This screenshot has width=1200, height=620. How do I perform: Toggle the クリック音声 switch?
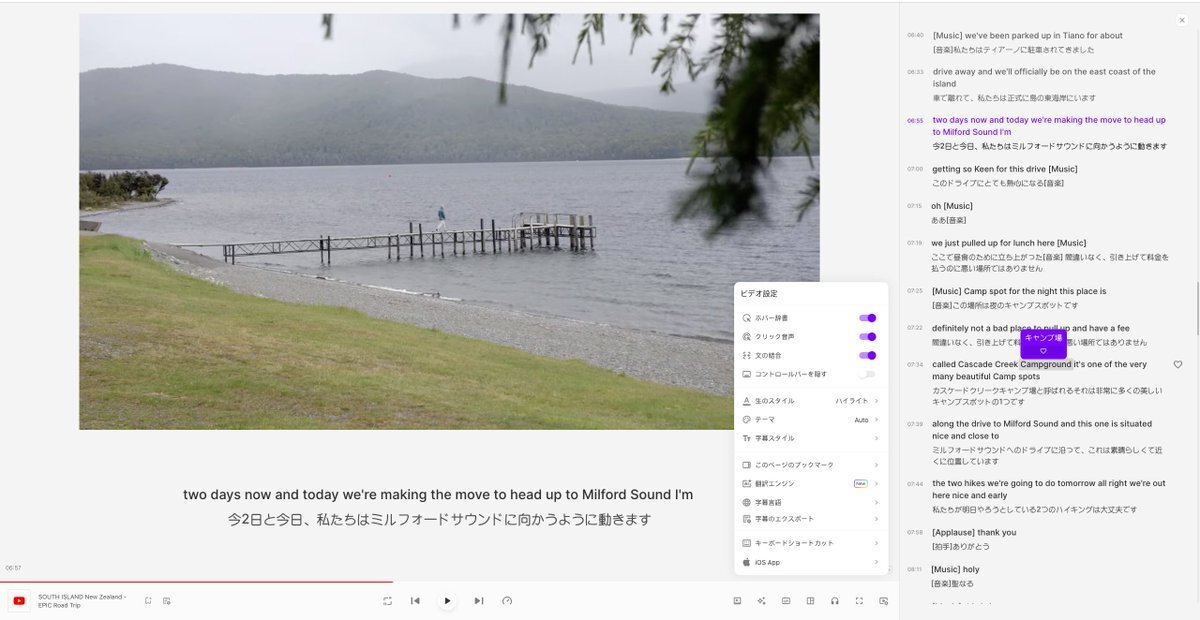click(x=867, y=337)
